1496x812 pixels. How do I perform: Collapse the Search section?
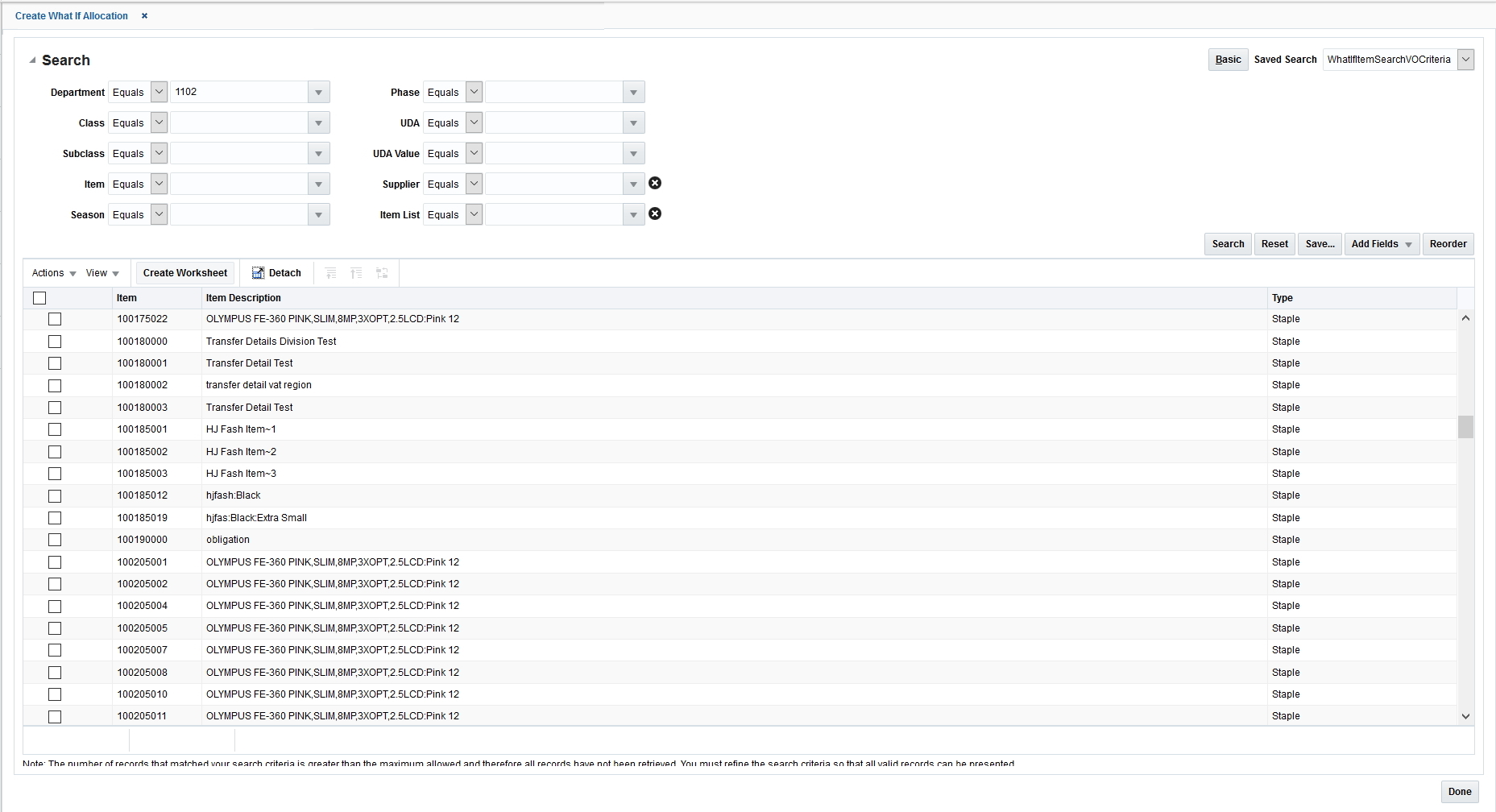click(32, 60)
